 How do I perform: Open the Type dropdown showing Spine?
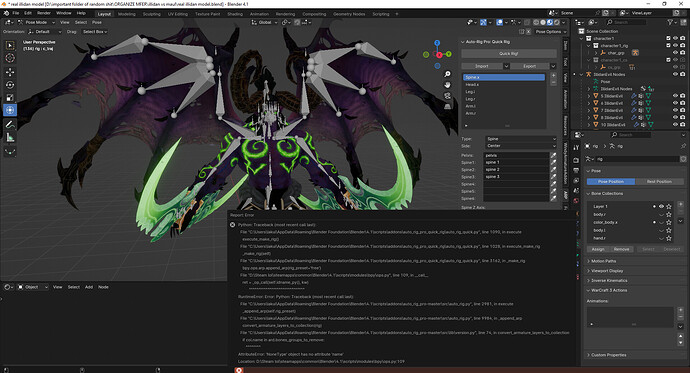(521, 139)
